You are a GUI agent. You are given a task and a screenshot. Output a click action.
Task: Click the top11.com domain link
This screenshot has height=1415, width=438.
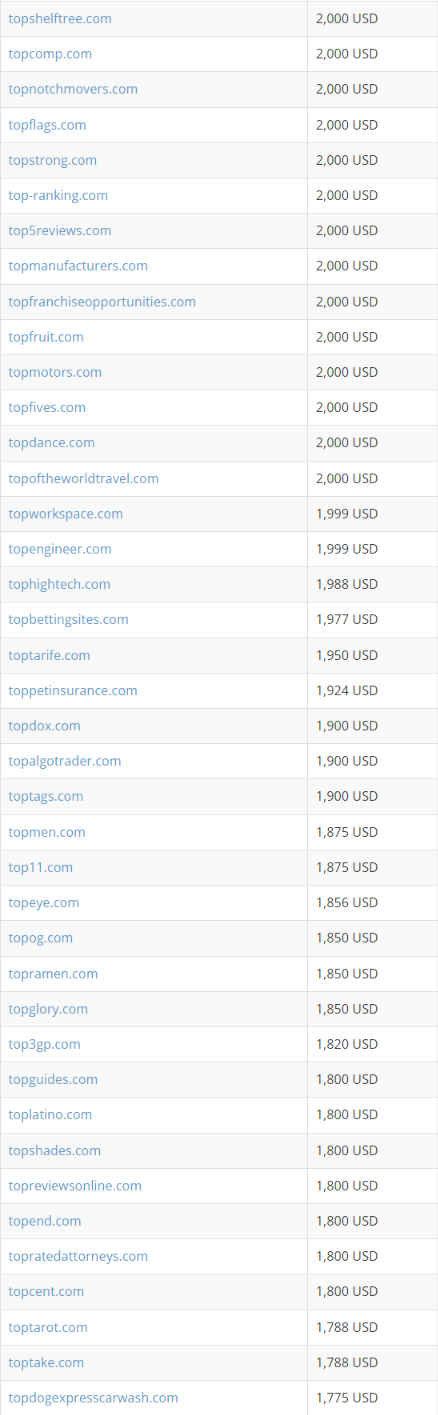[x=41, y=867]
